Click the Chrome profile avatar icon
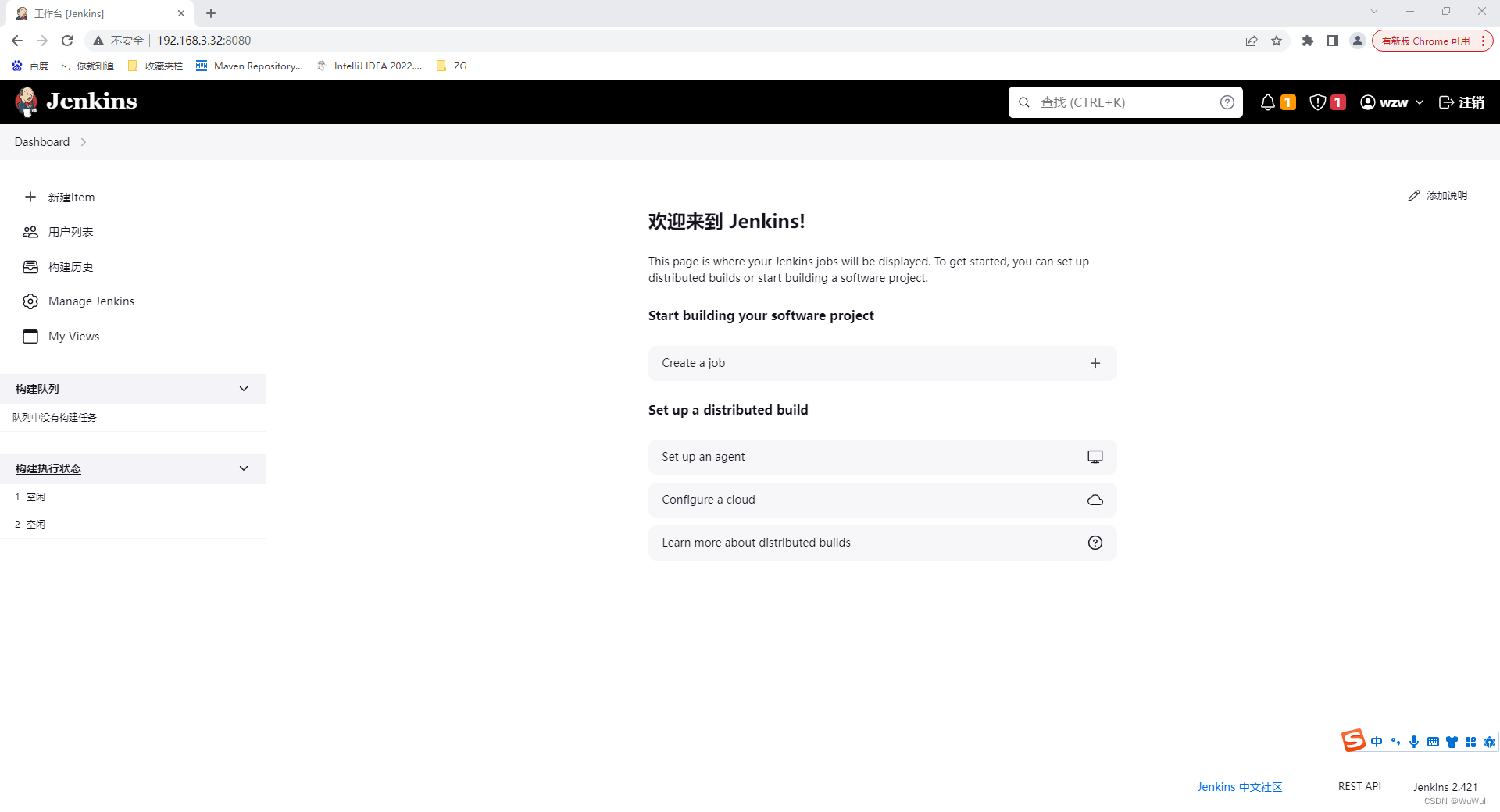The image size is (1500, 812). [1358, 41]
